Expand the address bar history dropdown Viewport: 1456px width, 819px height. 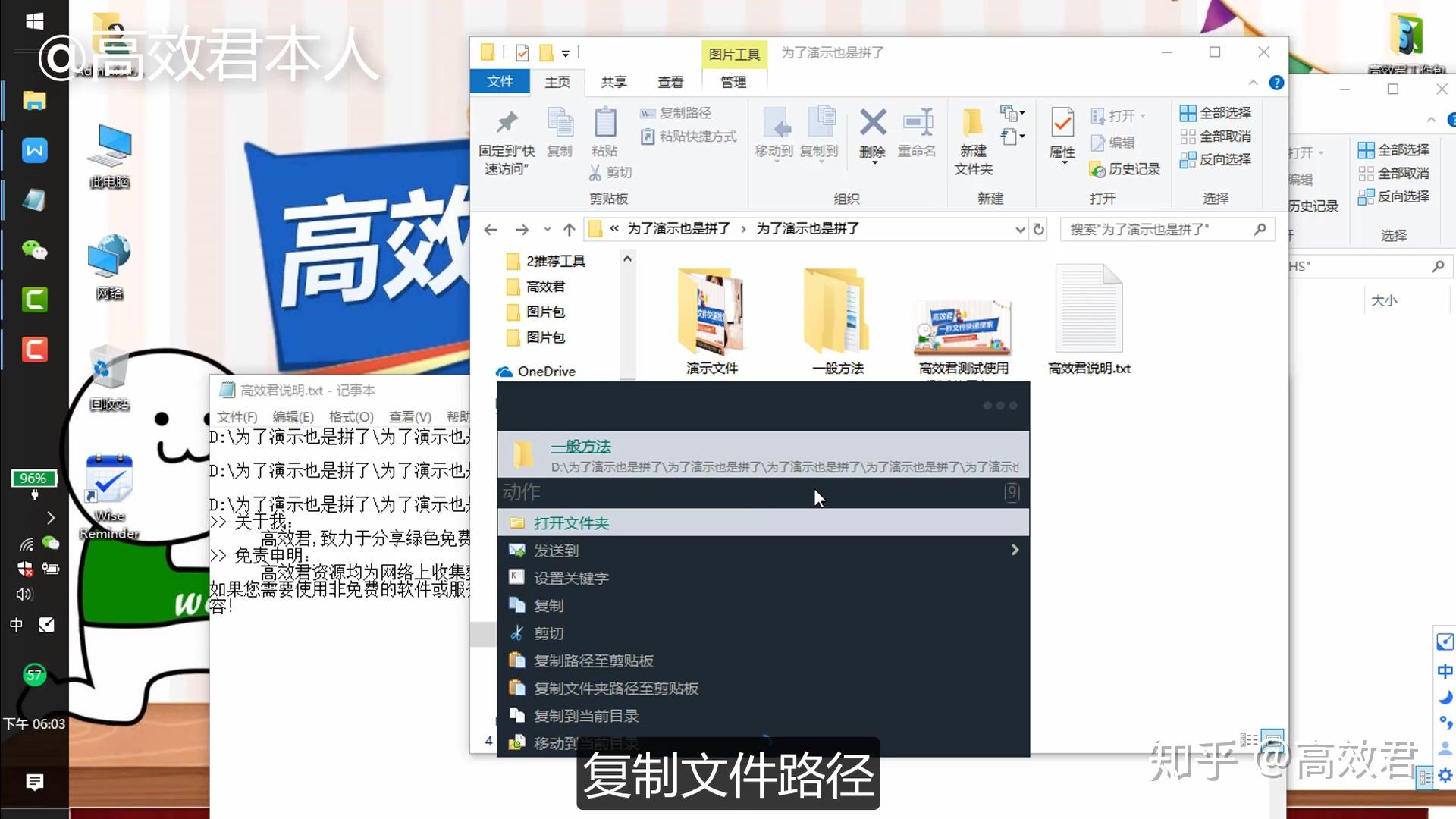coord(1020,229)
